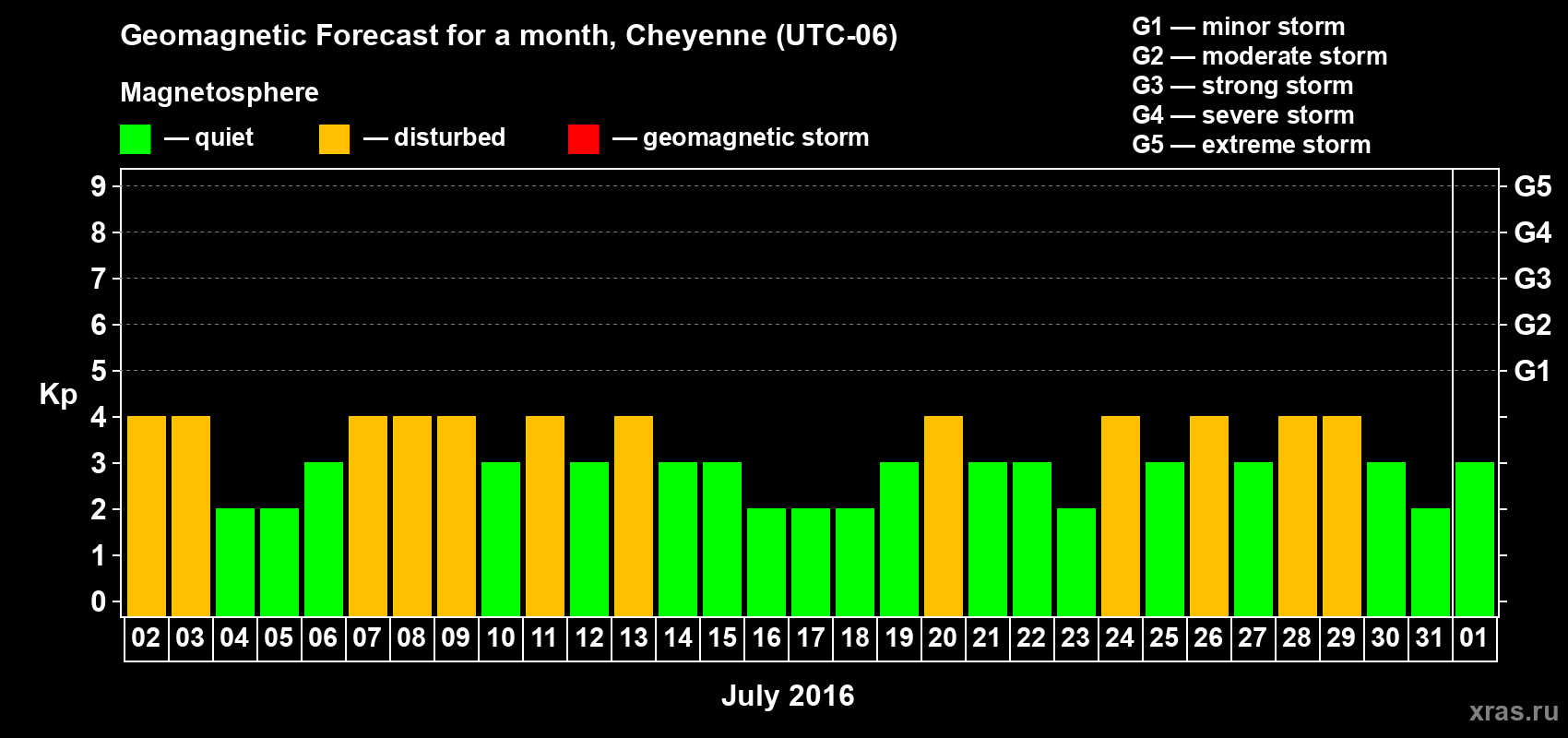The image size is (1568, 738).
Task: Click the date label '12' on the axis
Action: coord(588,637)
